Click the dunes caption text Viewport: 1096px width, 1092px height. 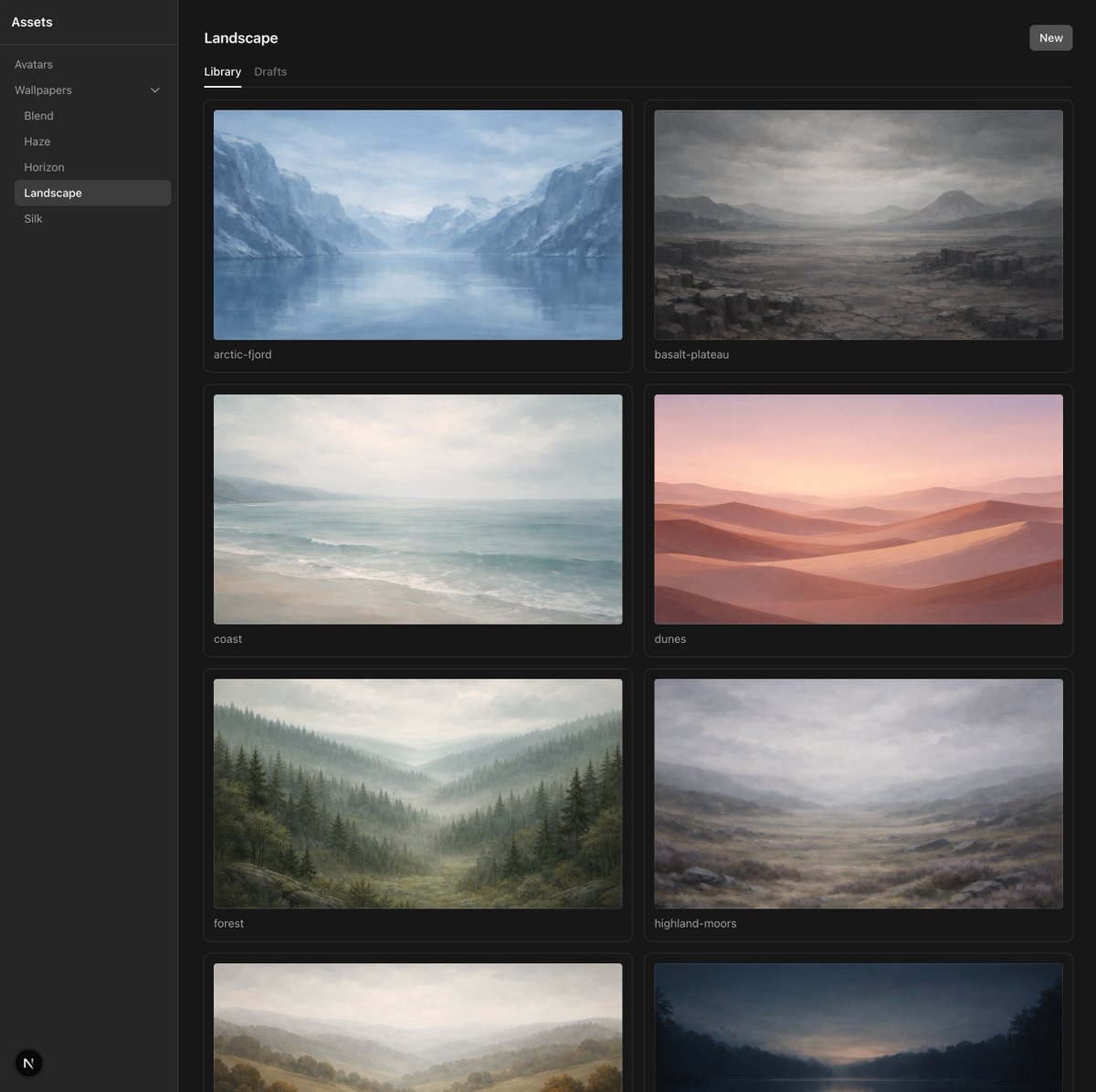[670, 639]
